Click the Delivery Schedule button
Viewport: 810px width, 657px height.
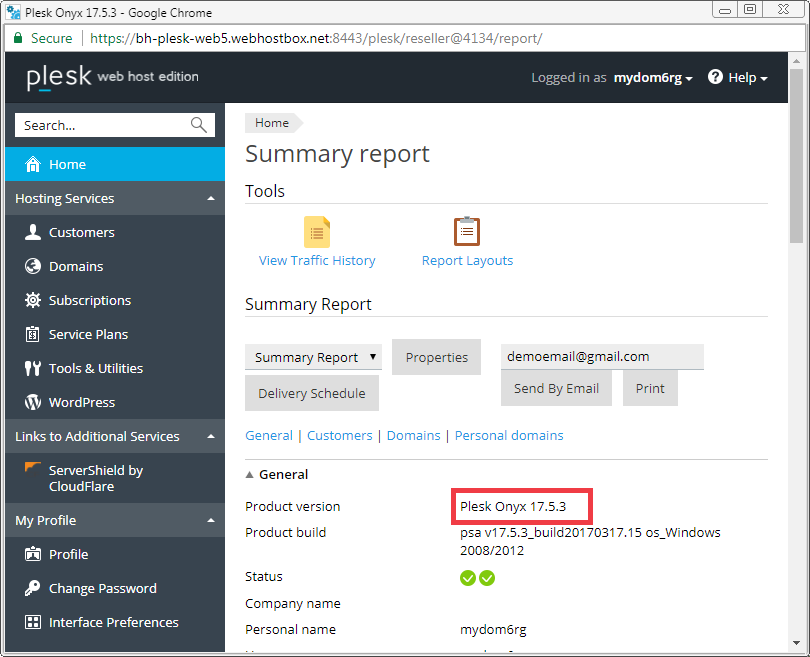tap(312, 393)
